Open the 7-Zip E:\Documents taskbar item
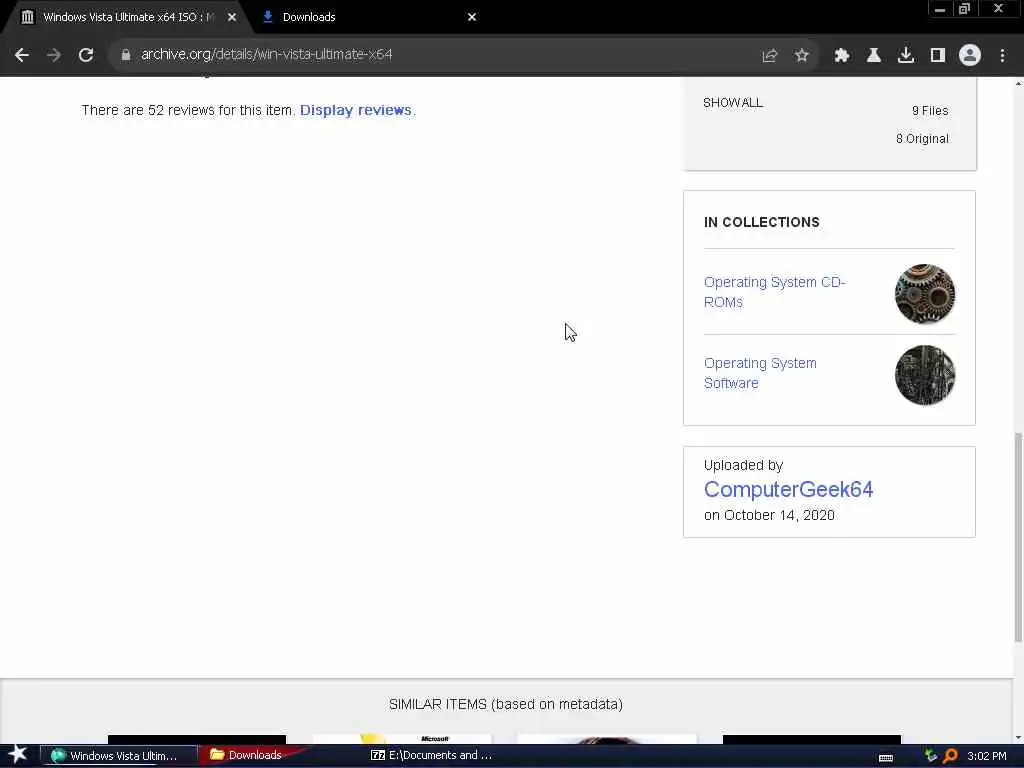1024x768 pixels. 432,755
